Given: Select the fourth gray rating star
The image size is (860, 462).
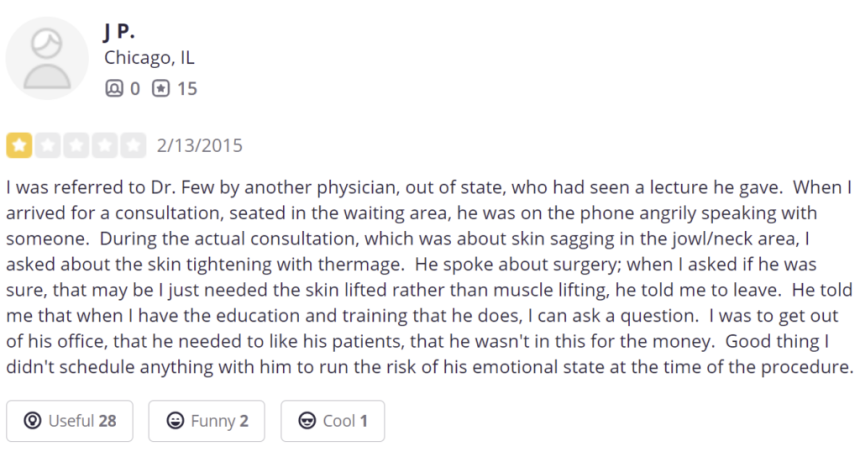Looking at the screenshot, I should coord(105,145).
